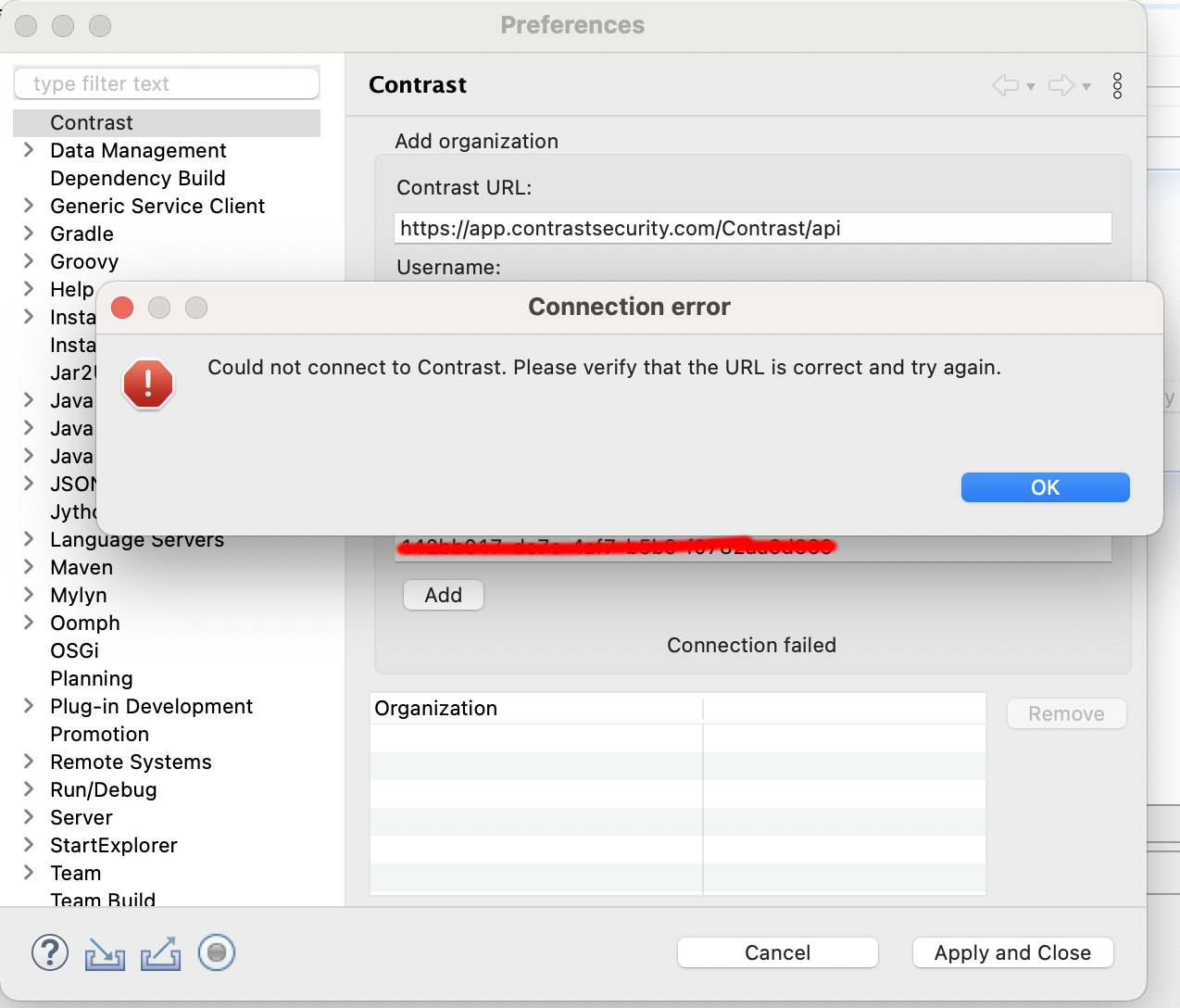This screenshot has width=1180, height=1008.
Task: Select StartExplorer preference page
Action: click(114, 845)
